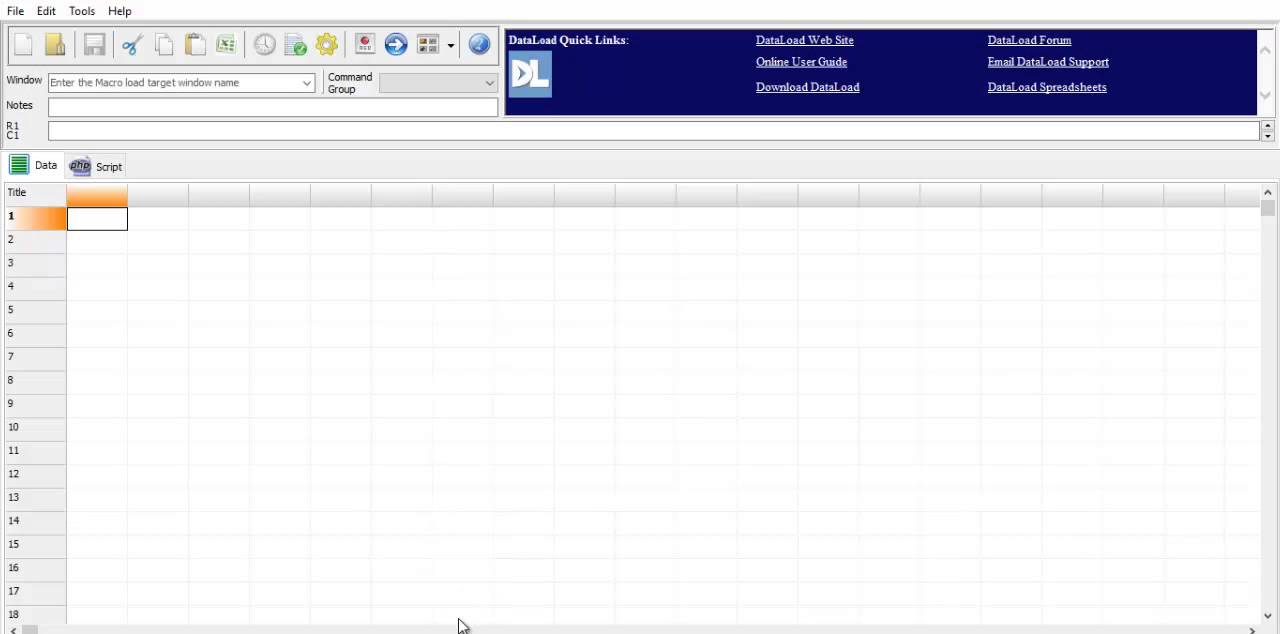Viewport: 1280px width, 634px height.
Task: Open the Window target name dropdown
Action: [307, 83]
